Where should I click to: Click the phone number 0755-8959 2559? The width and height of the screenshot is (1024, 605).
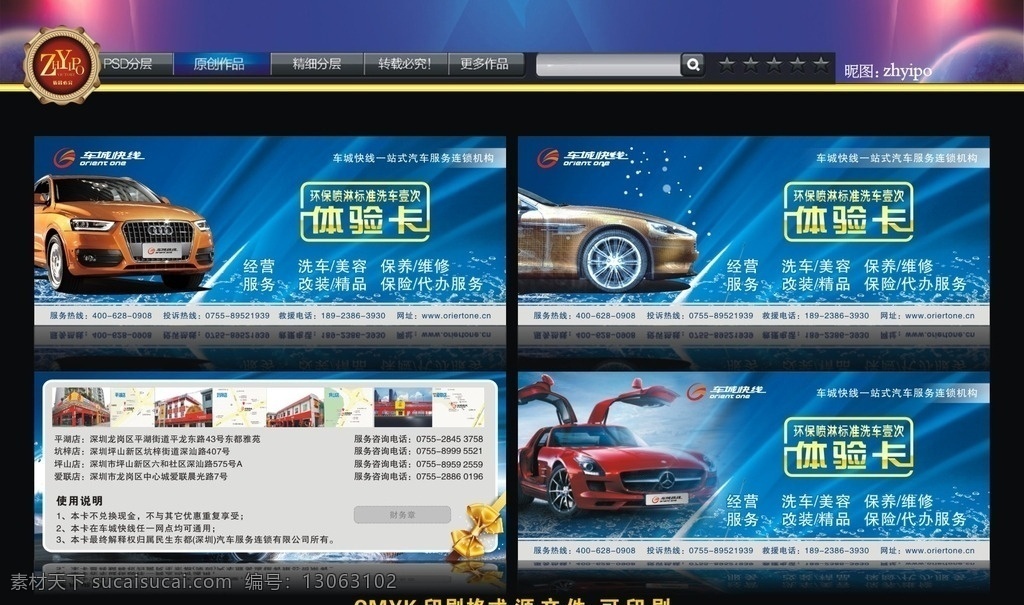click(x=449, y=464)
